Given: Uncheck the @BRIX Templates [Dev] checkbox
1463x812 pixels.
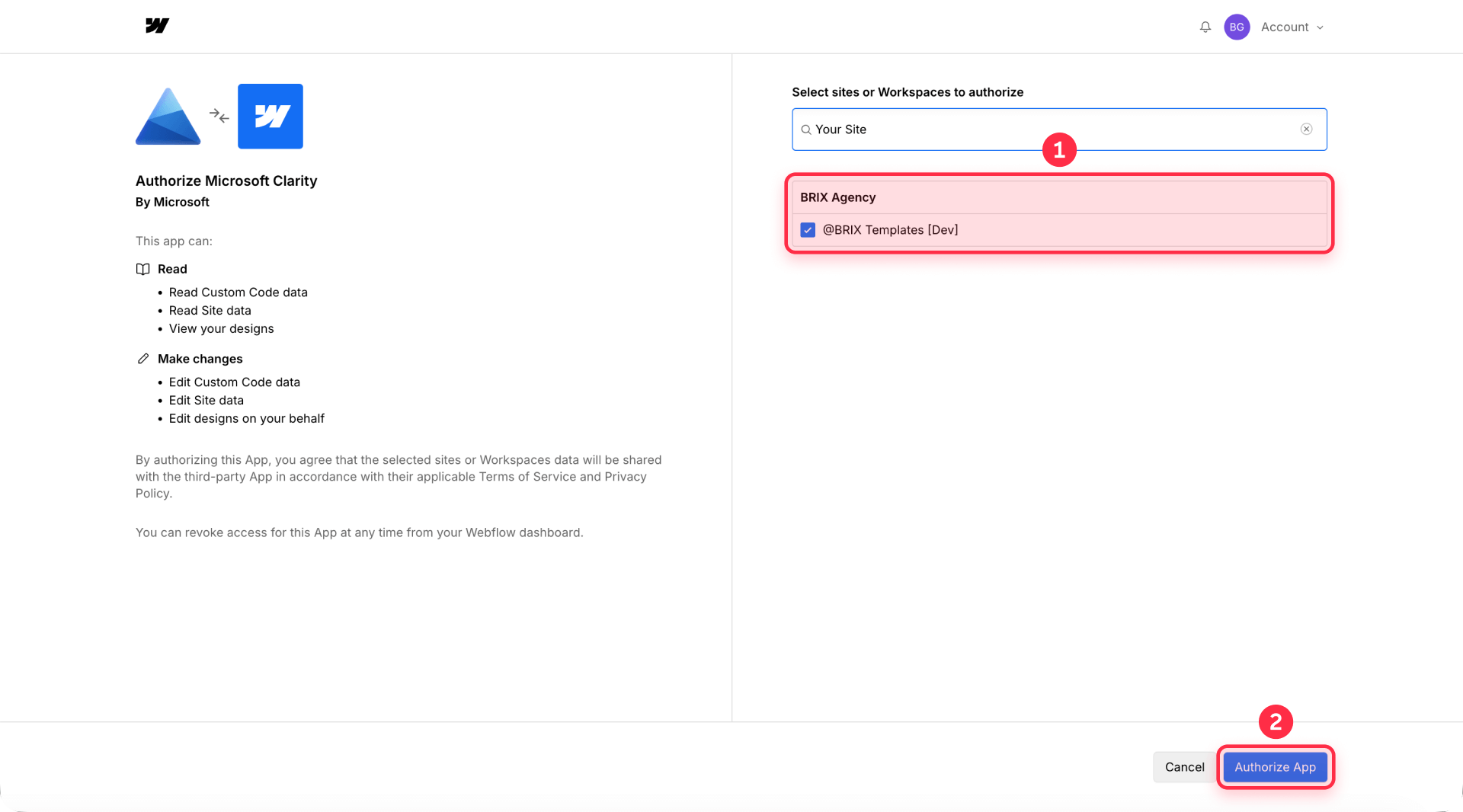Looking at the screenshot, I should [808, 229].
